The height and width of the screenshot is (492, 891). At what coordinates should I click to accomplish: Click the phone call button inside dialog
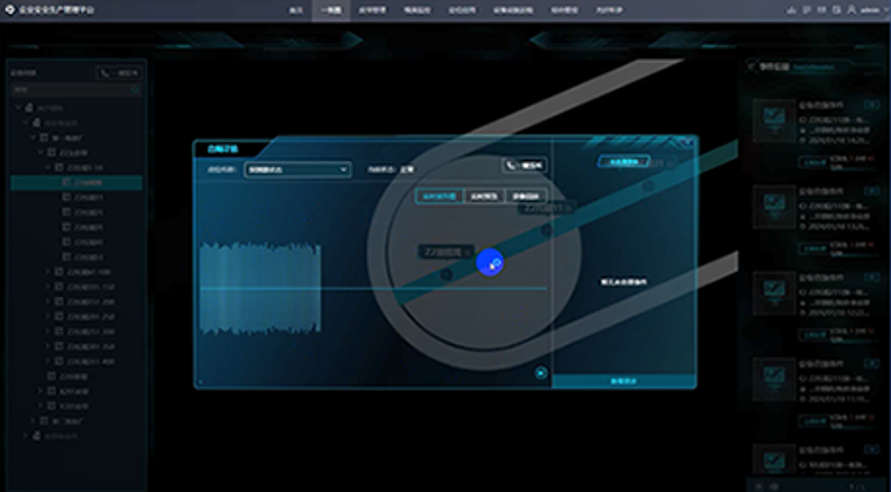pos(524,165)
